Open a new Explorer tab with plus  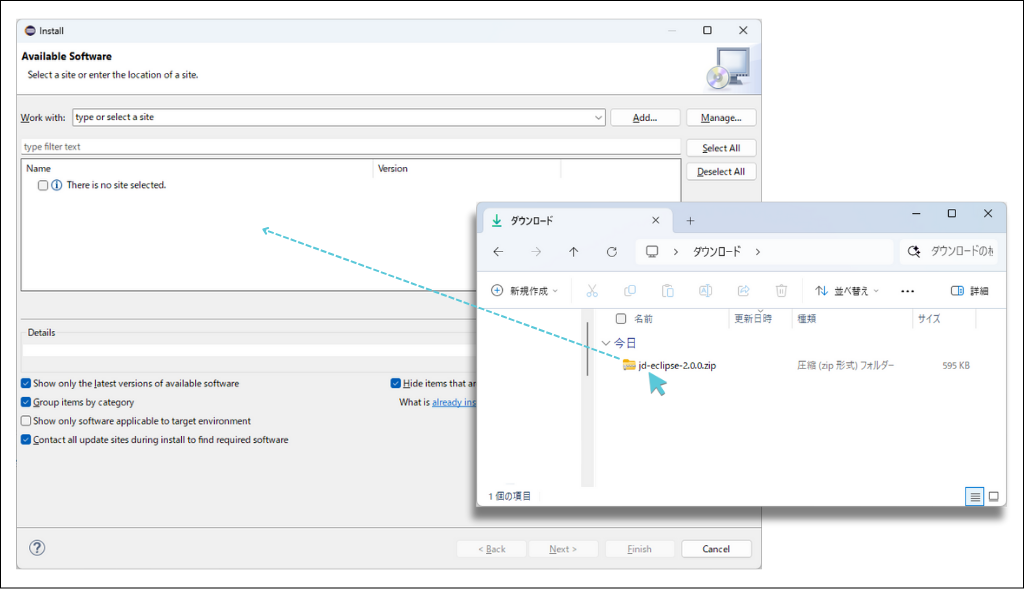(x=690, y=221)
